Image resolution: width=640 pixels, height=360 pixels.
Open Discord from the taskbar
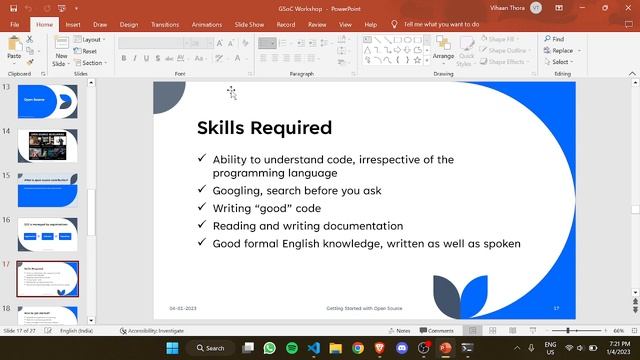pyautogui.click(x=402, y=348)
